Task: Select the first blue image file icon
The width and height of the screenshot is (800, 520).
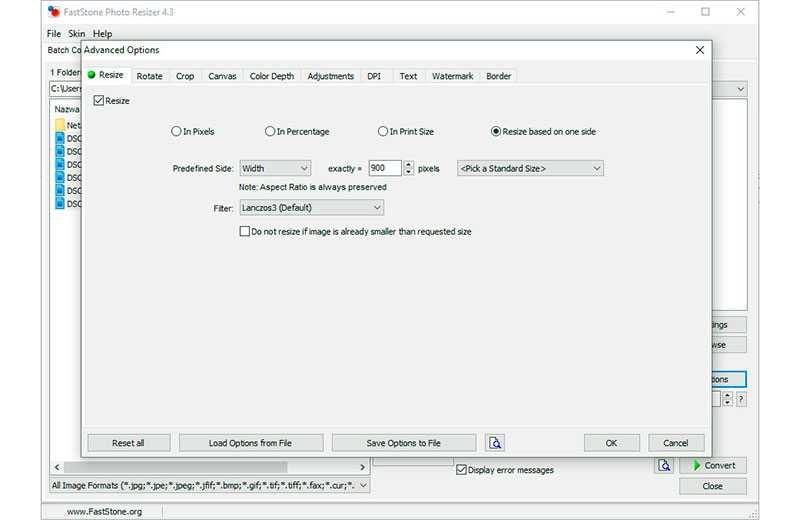Action: tap(60, 138)
